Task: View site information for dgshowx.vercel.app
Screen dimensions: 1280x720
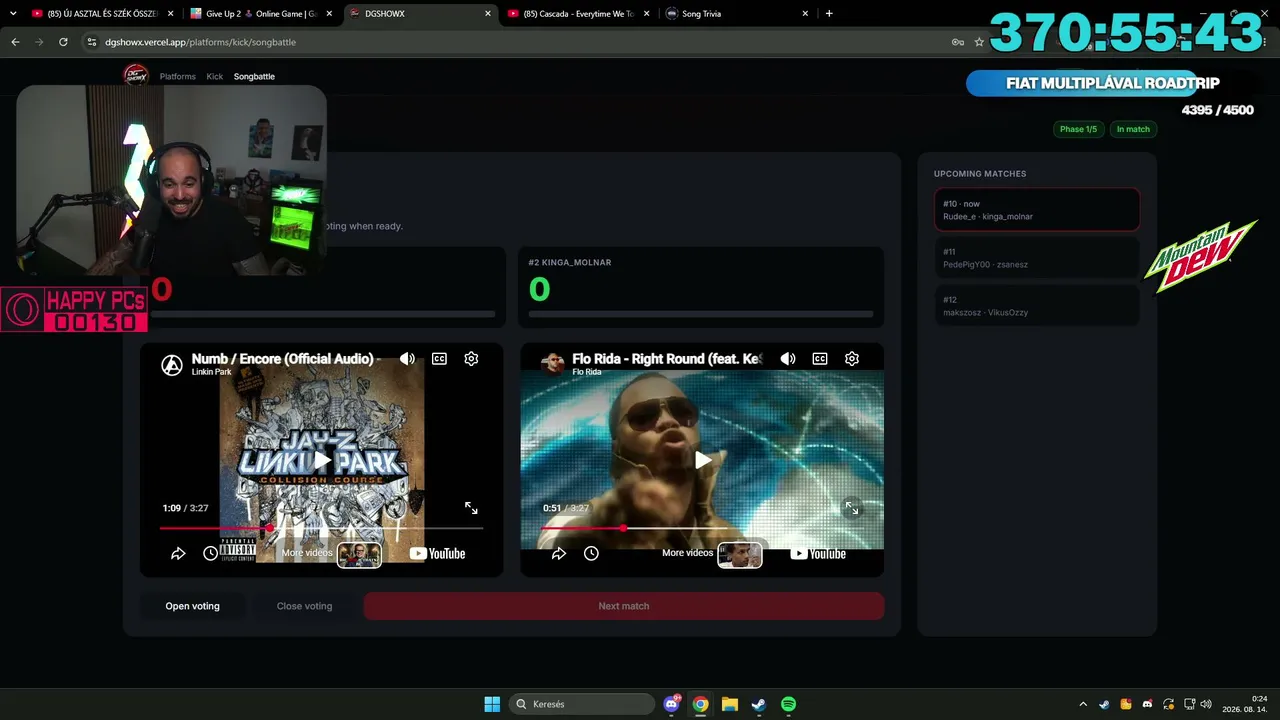Action: (x=92, y=42)
